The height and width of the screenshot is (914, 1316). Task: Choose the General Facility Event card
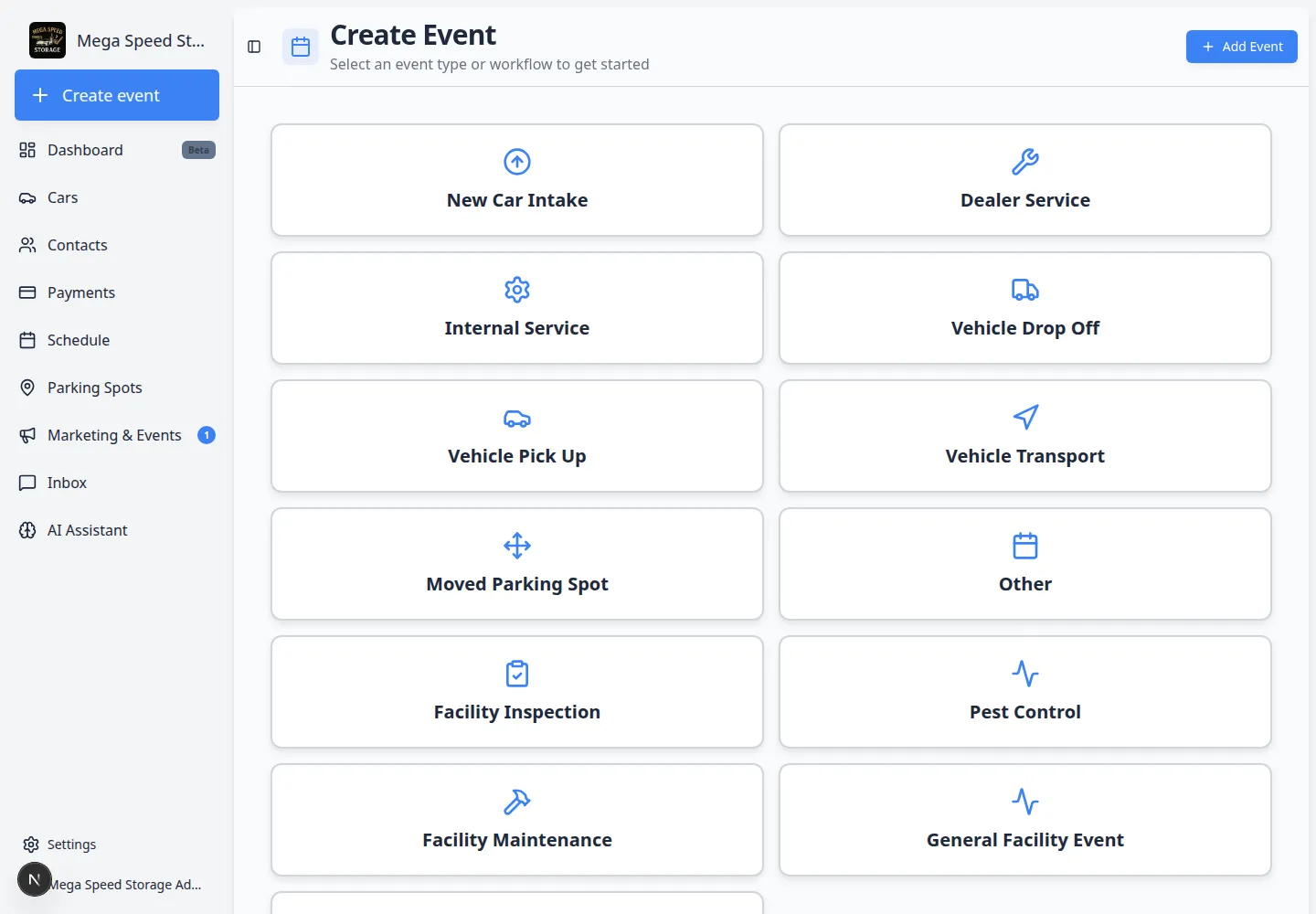click(x=1025, y=820)
